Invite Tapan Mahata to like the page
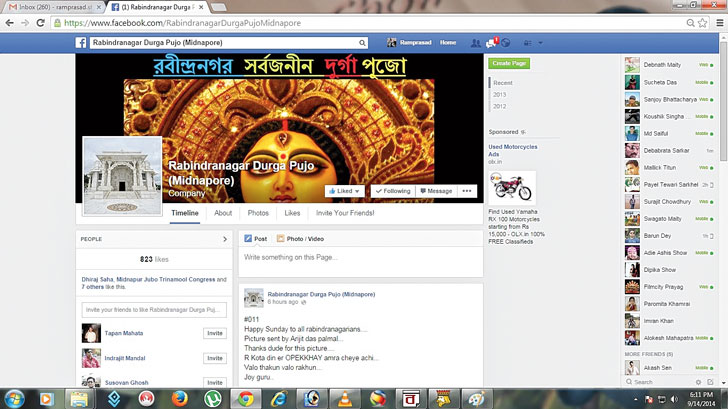The height and width of the screenshot is (409, 728). (215, 333)
